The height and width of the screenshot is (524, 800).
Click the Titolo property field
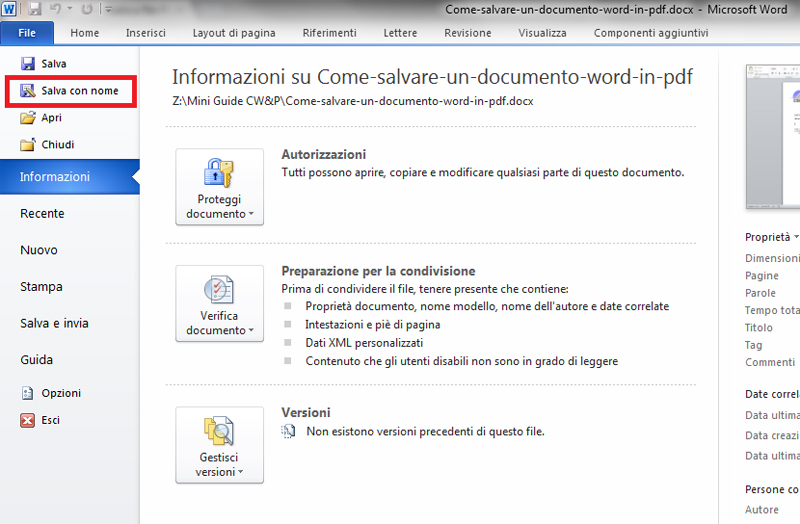759,328
